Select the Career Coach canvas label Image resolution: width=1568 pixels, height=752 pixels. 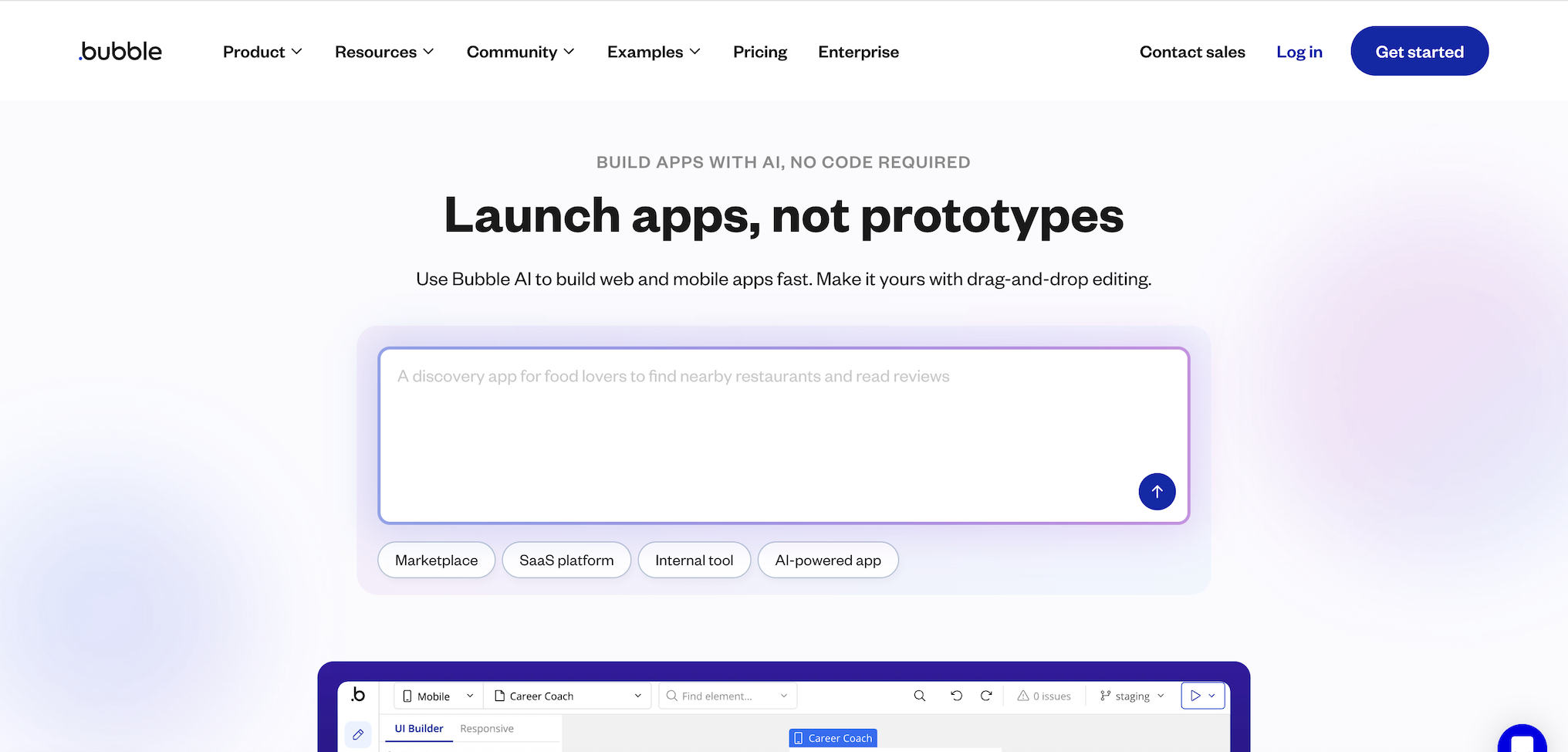[833, 738]
